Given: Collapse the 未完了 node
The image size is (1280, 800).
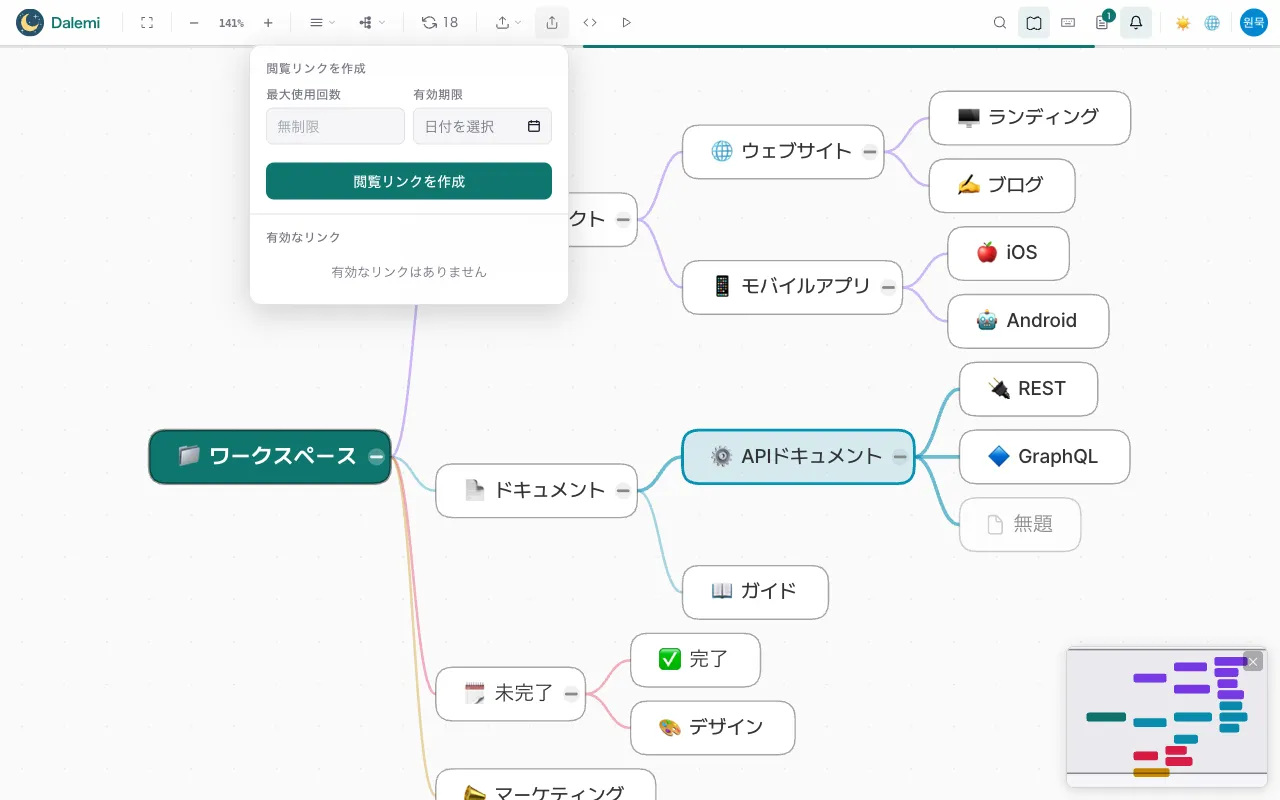Looking at the screenshot, I should (x=571, y=693).
